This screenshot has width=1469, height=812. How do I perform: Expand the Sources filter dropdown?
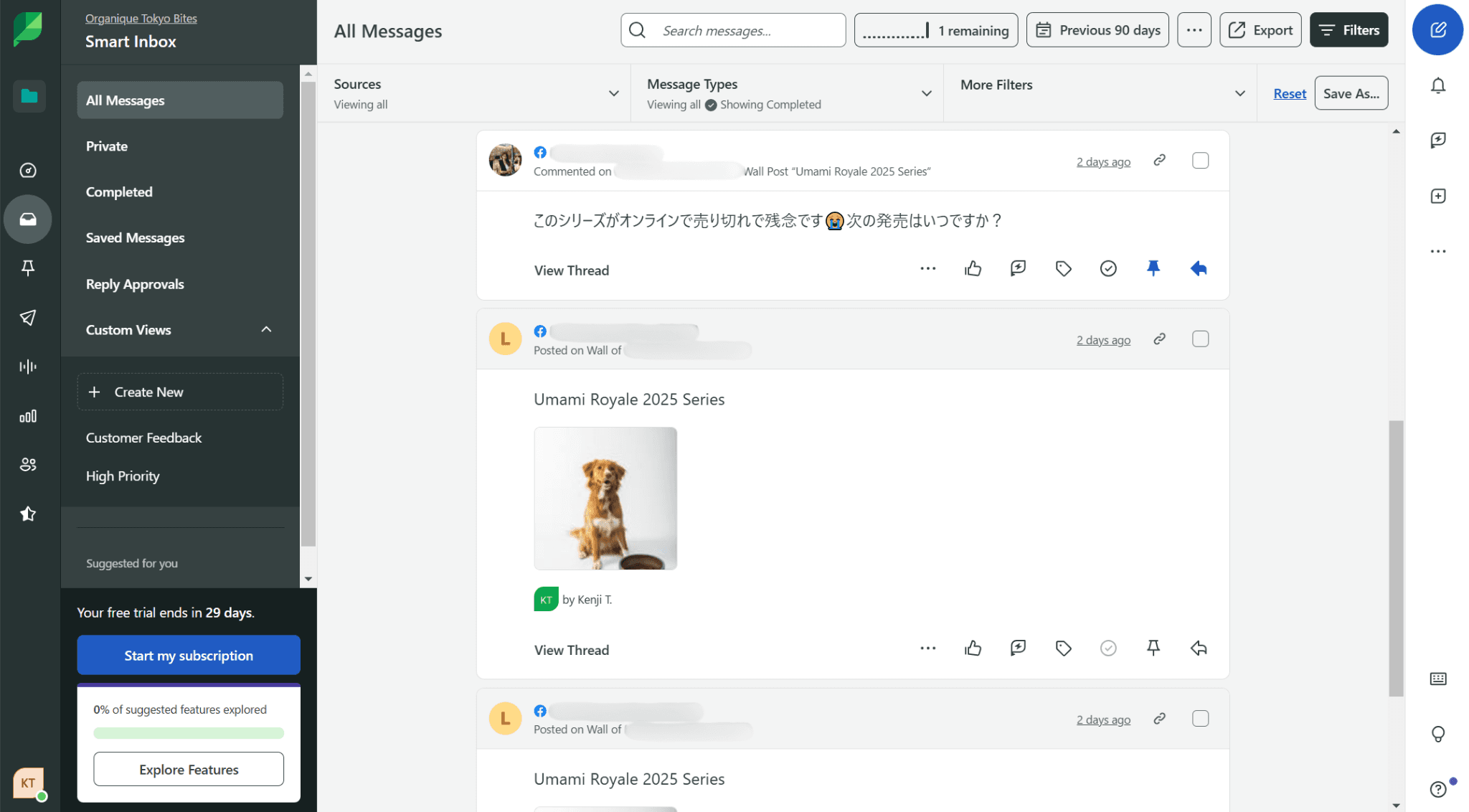[x=613, y=93]
